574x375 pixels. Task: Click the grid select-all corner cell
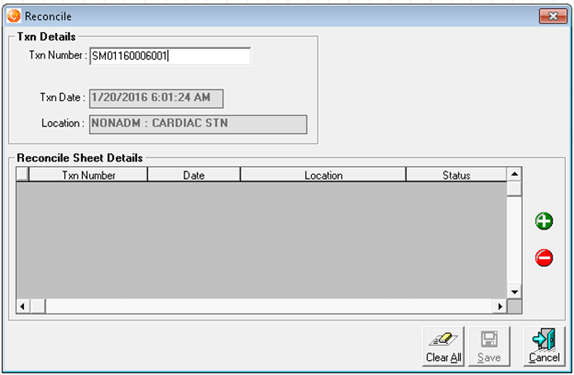click(22, 174)
